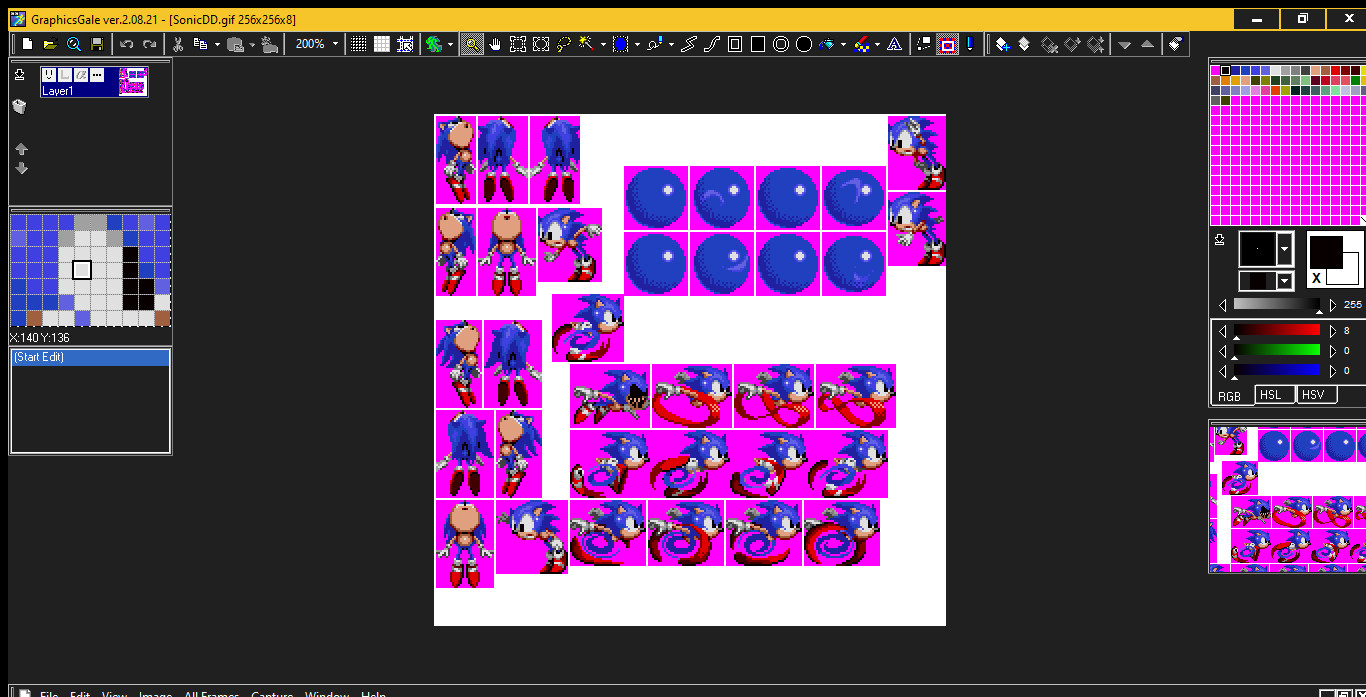This screenshot has height=697, width=1366.
Task: Toggle Layer1 visibility icon
Action: 49,75
